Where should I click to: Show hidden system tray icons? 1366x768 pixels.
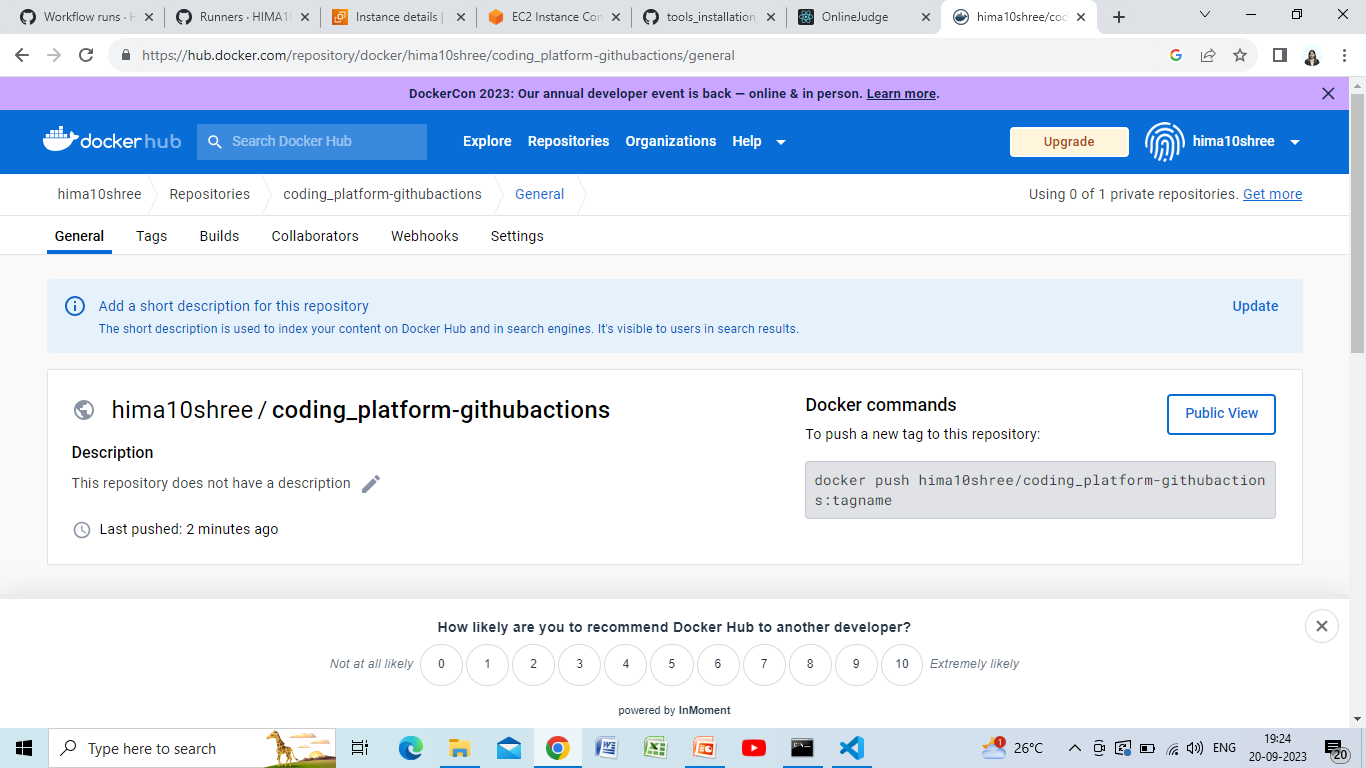click(x=1075, y=748)
